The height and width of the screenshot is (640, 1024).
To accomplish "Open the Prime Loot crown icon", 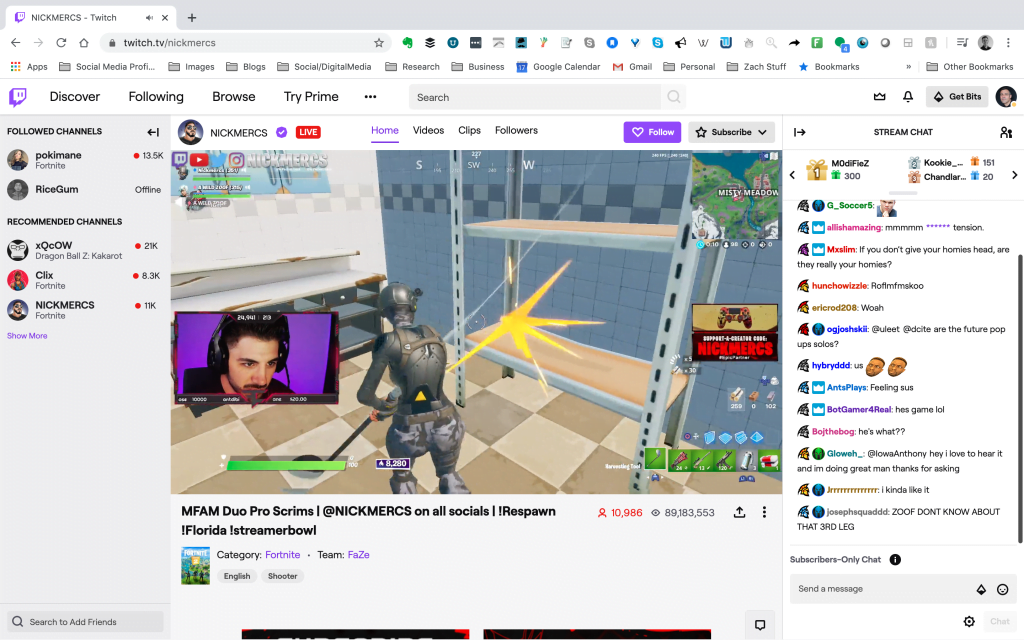I will [x=880, y=97].
